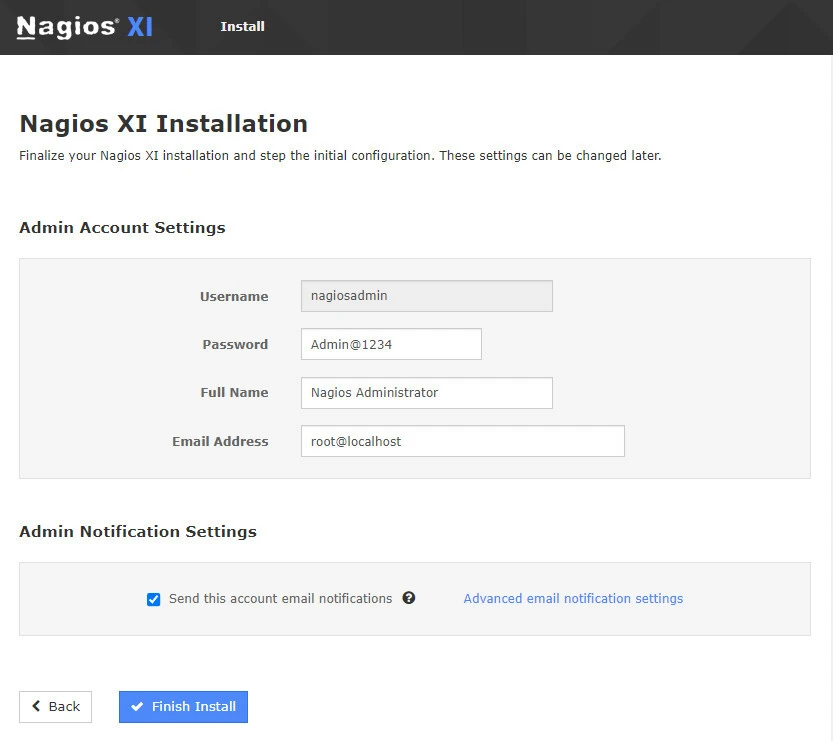
Task: Focus the Password input field
Action: pyautogui.click(x=390, y=344)
